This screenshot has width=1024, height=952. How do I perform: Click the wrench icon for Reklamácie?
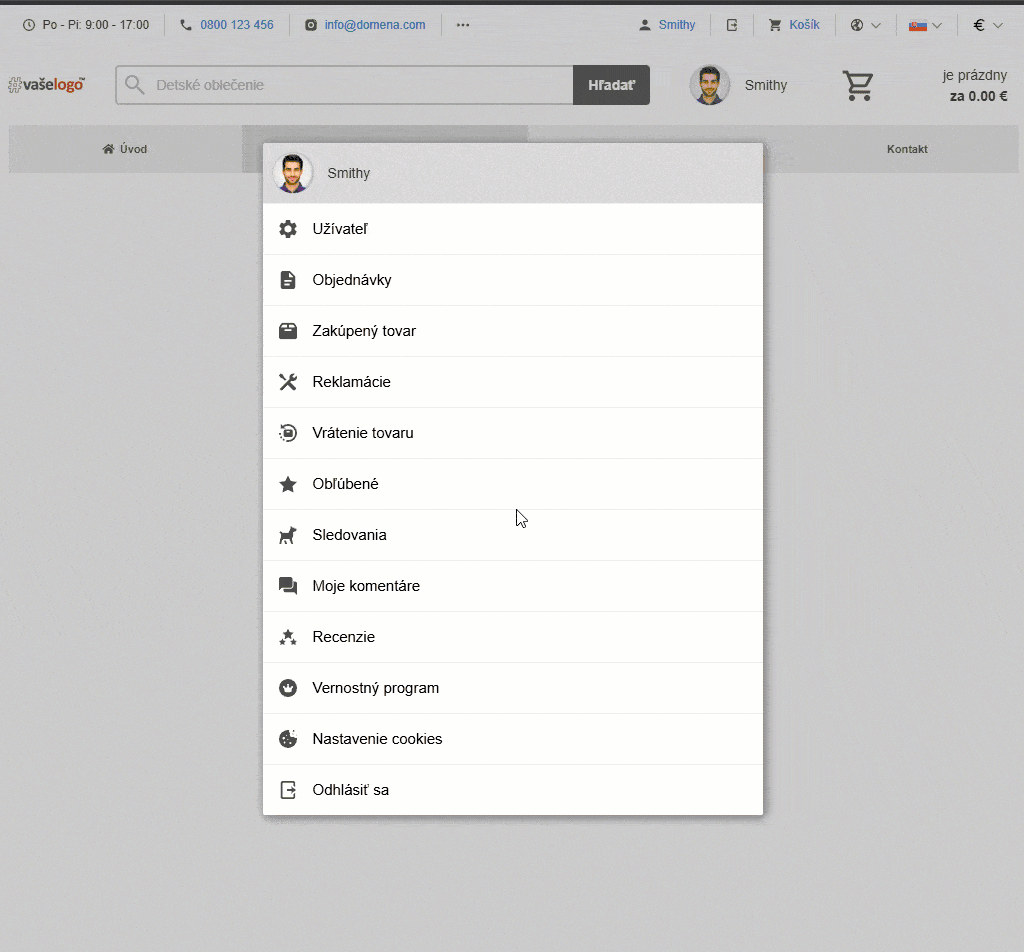[288, 382]
